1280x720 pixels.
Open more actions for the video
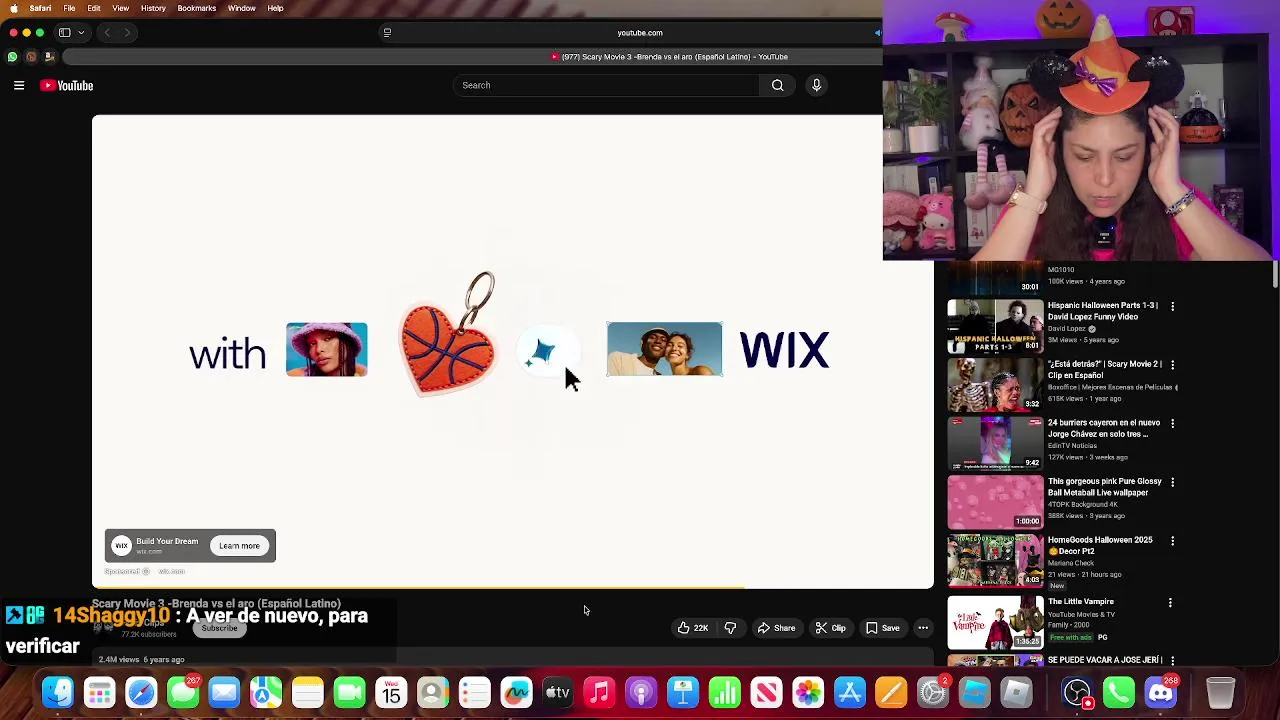click(x=923, y=628)
